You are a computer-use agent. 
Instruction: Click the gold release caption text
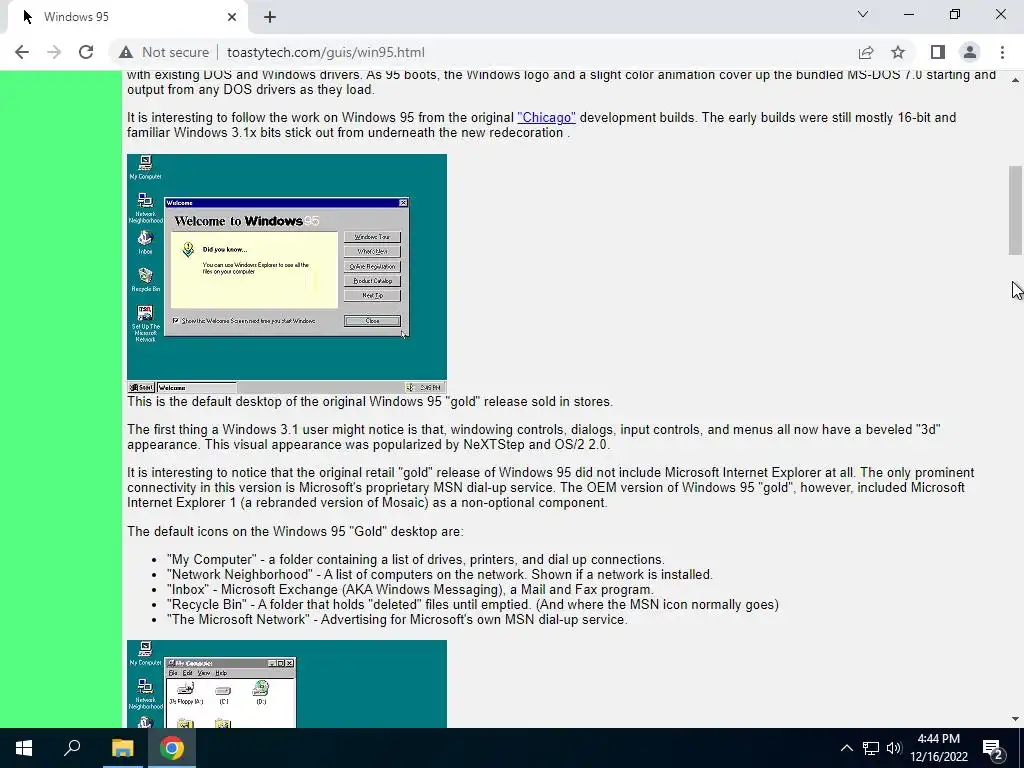[370, 402]
